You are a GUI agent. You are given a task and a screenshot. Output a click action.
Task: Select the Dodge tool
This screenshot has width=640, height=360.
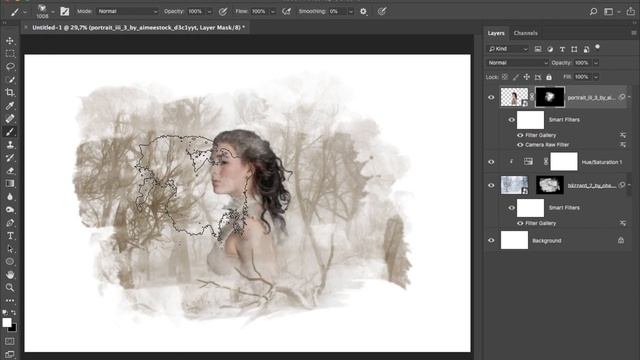click(x=10, y=210)
